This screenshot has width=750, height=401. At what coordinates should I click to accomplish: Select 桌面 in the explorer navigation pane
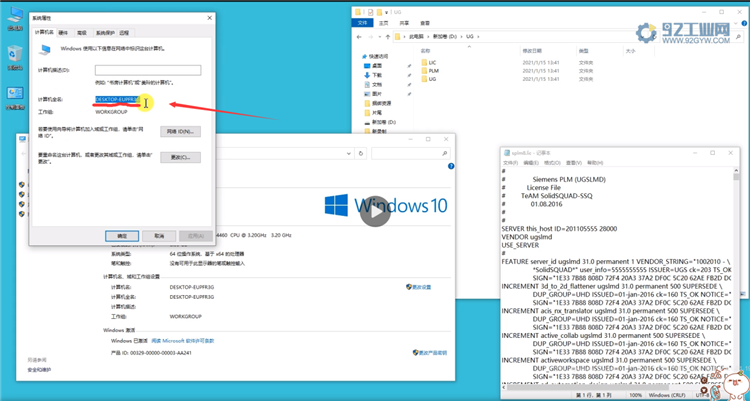pos(373,66)
